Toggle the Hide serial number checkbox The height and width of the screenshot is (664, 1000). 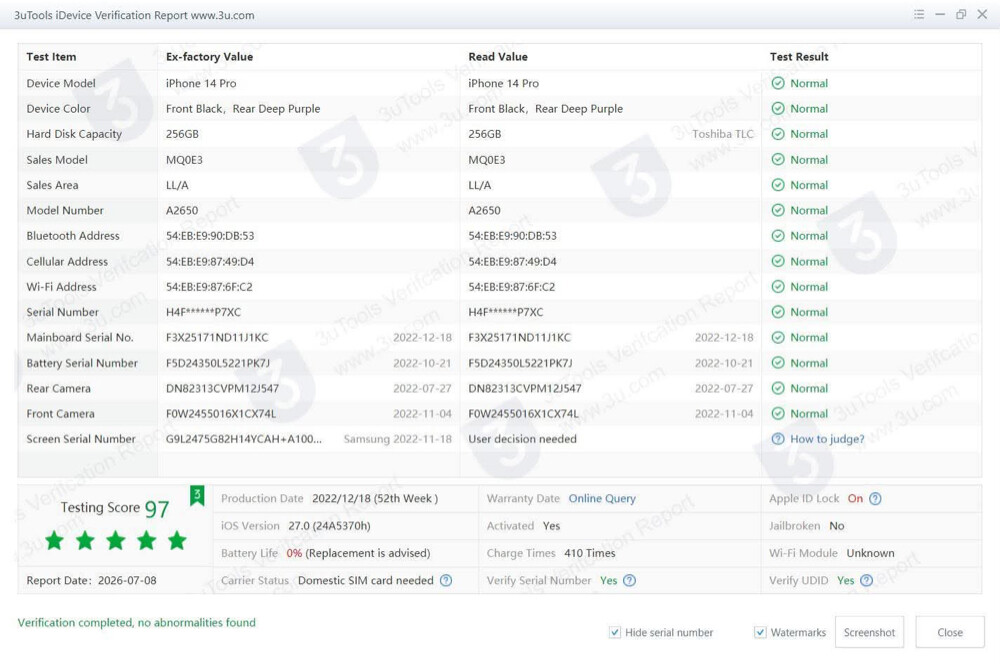click(615, 632)
